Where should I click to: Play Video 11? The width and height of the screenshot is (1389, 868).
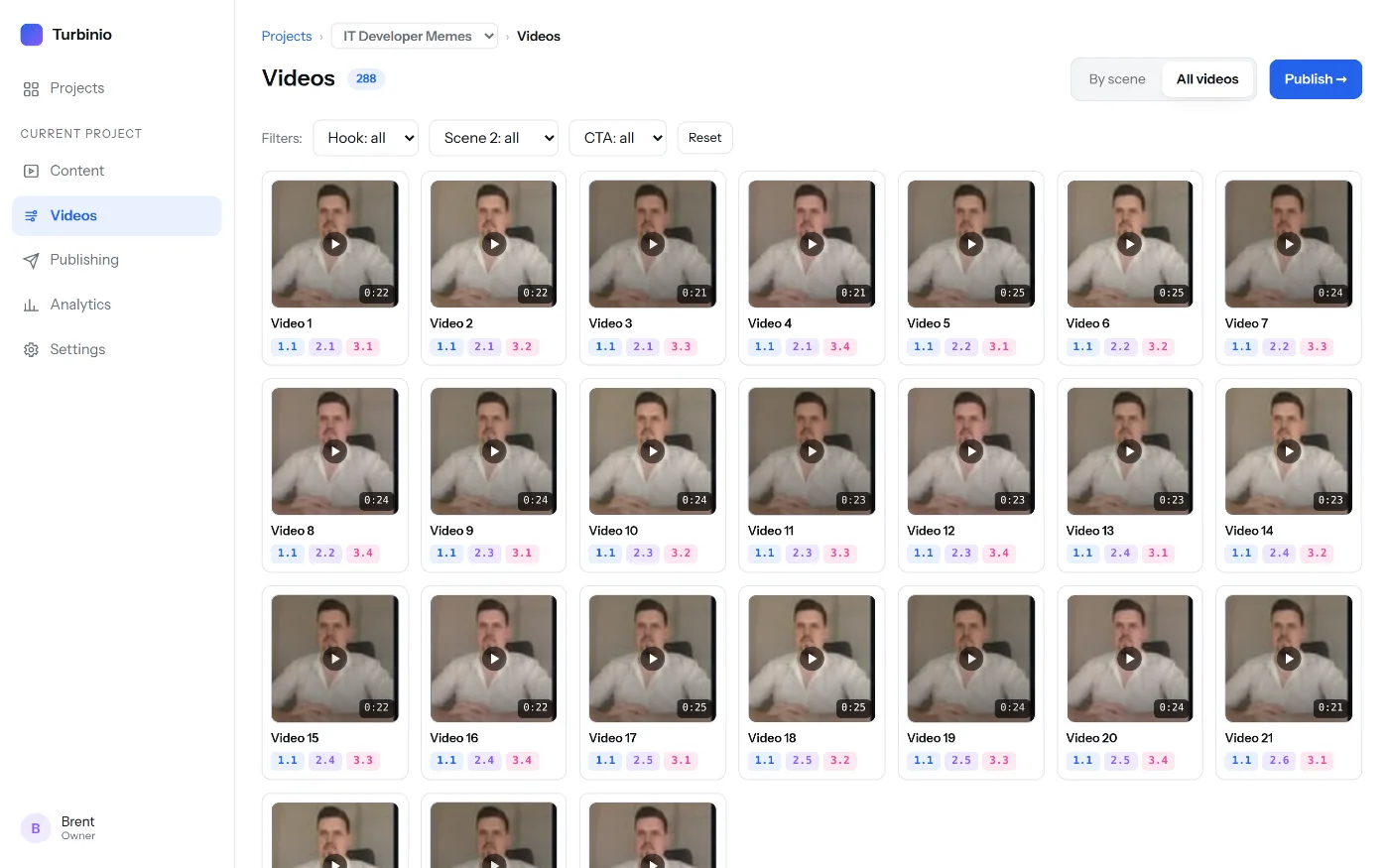[x=813, y=451]
